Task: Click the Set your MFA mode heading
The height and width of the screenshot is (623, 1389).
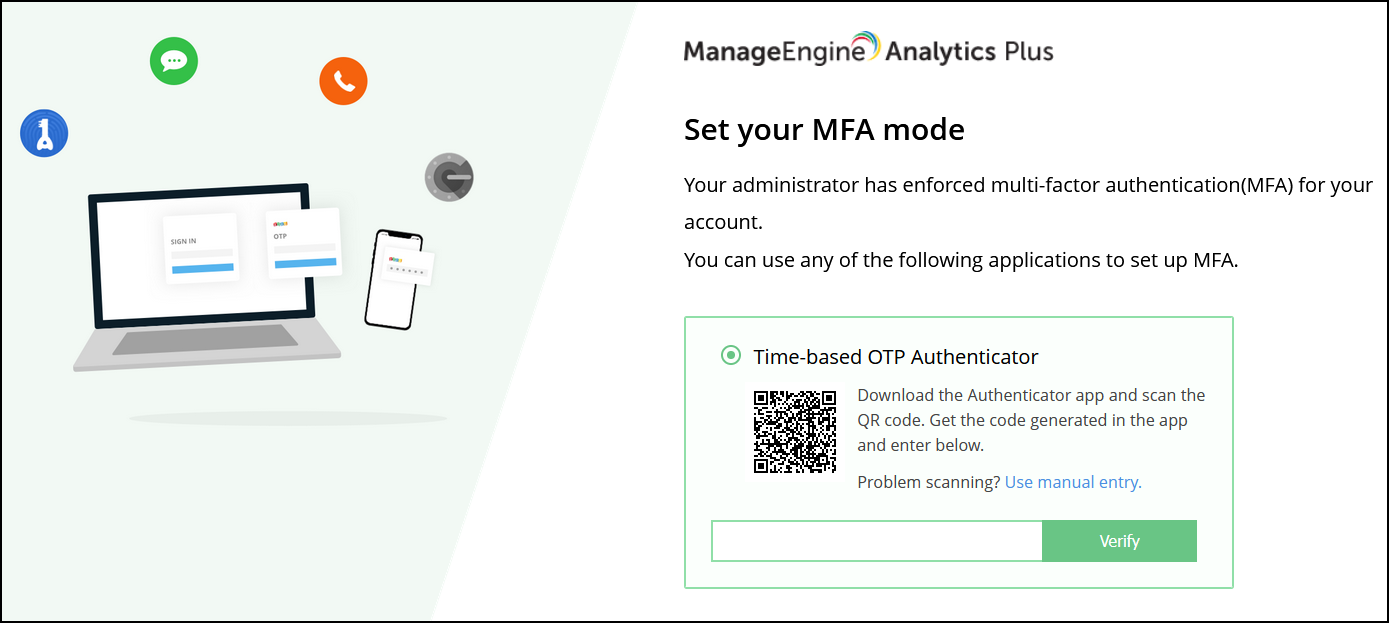Action: pyautogui.click(x=824, y=129)
